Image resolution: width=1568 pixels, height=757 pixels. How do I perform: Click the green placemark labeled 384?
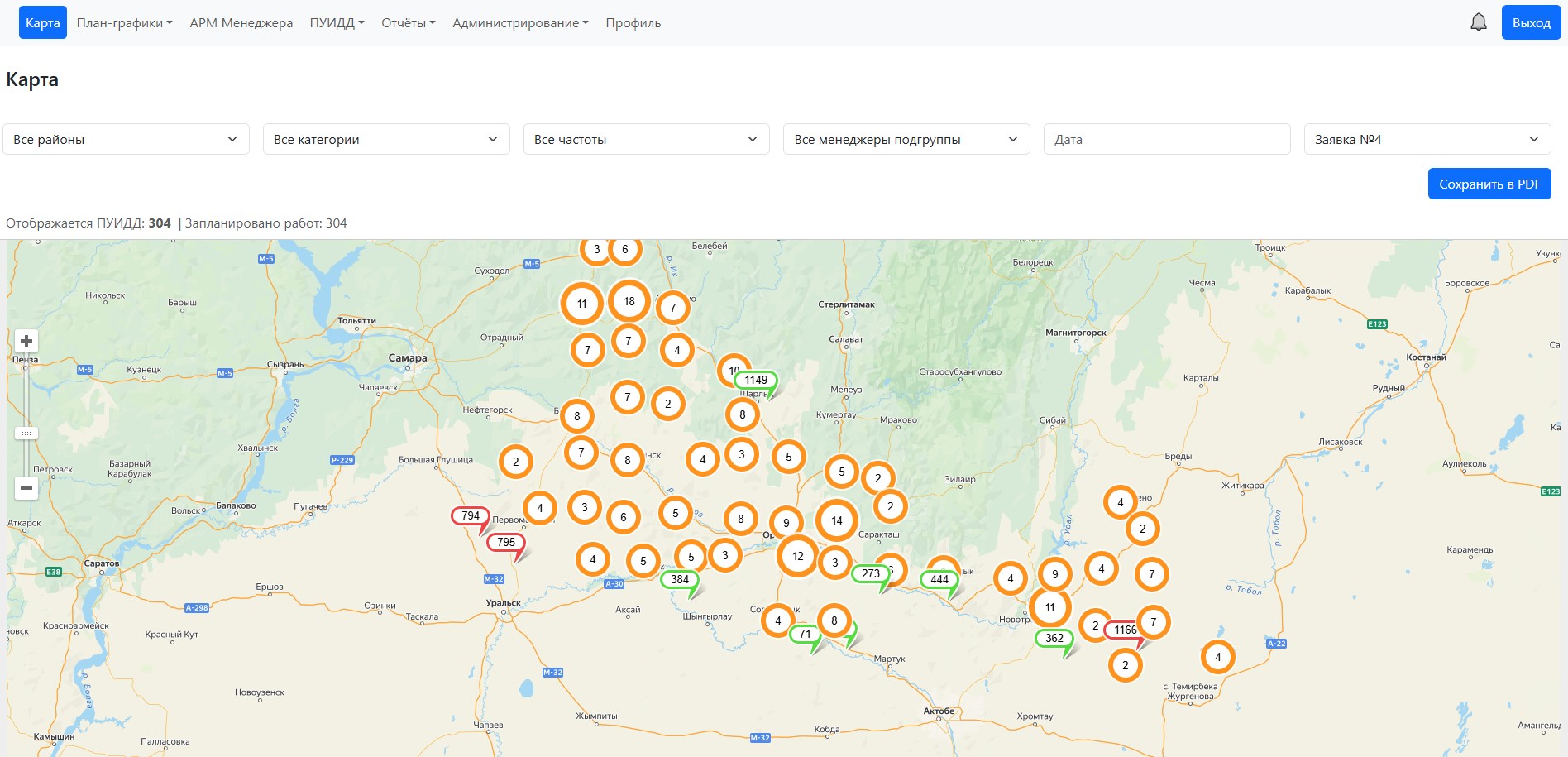pos(680,579)
